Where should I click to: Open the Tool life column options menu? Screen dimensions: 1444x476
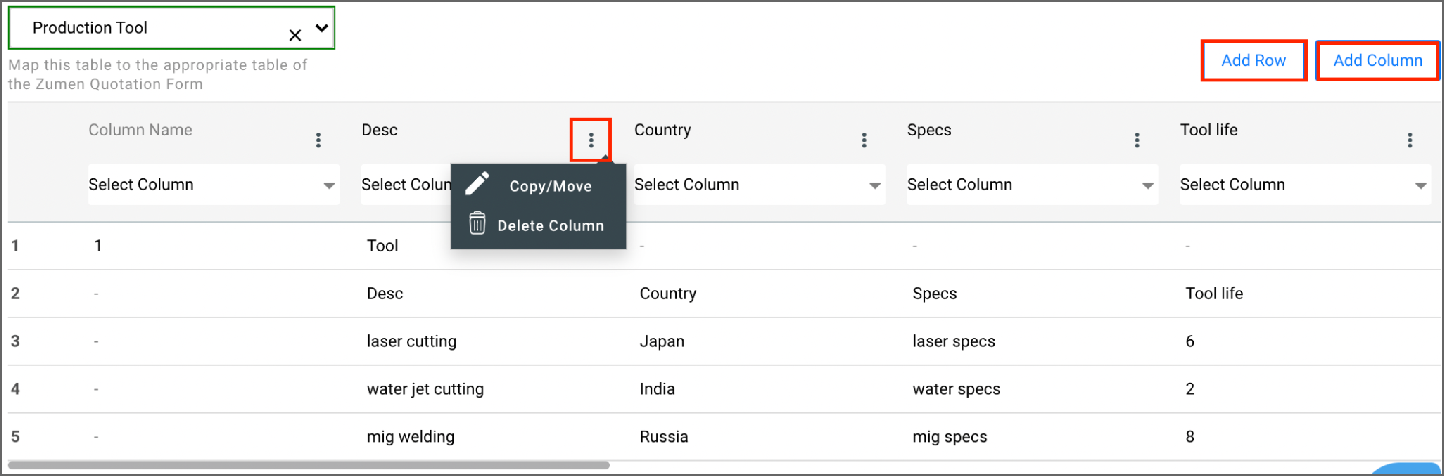coord(1410,140)
